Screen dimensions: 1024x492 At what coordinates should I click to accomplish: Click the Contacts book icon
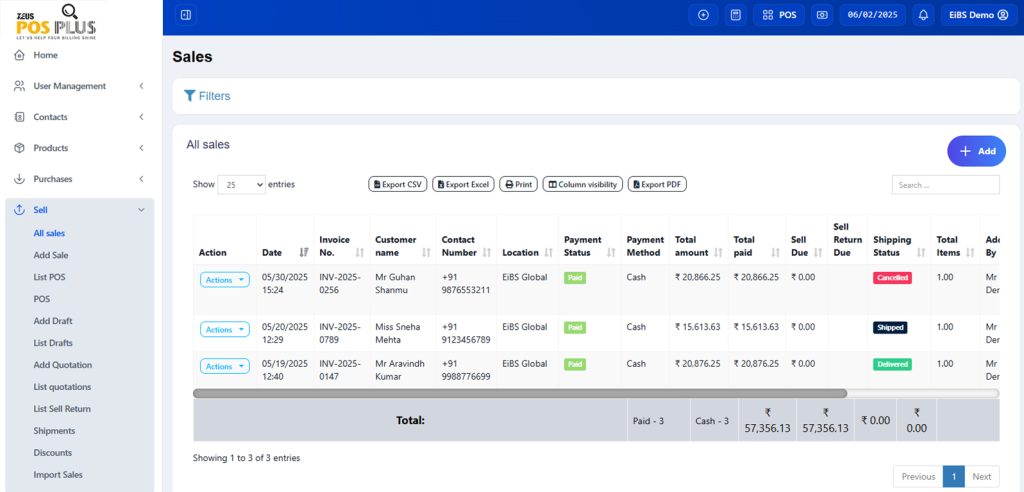pos(19,117)
